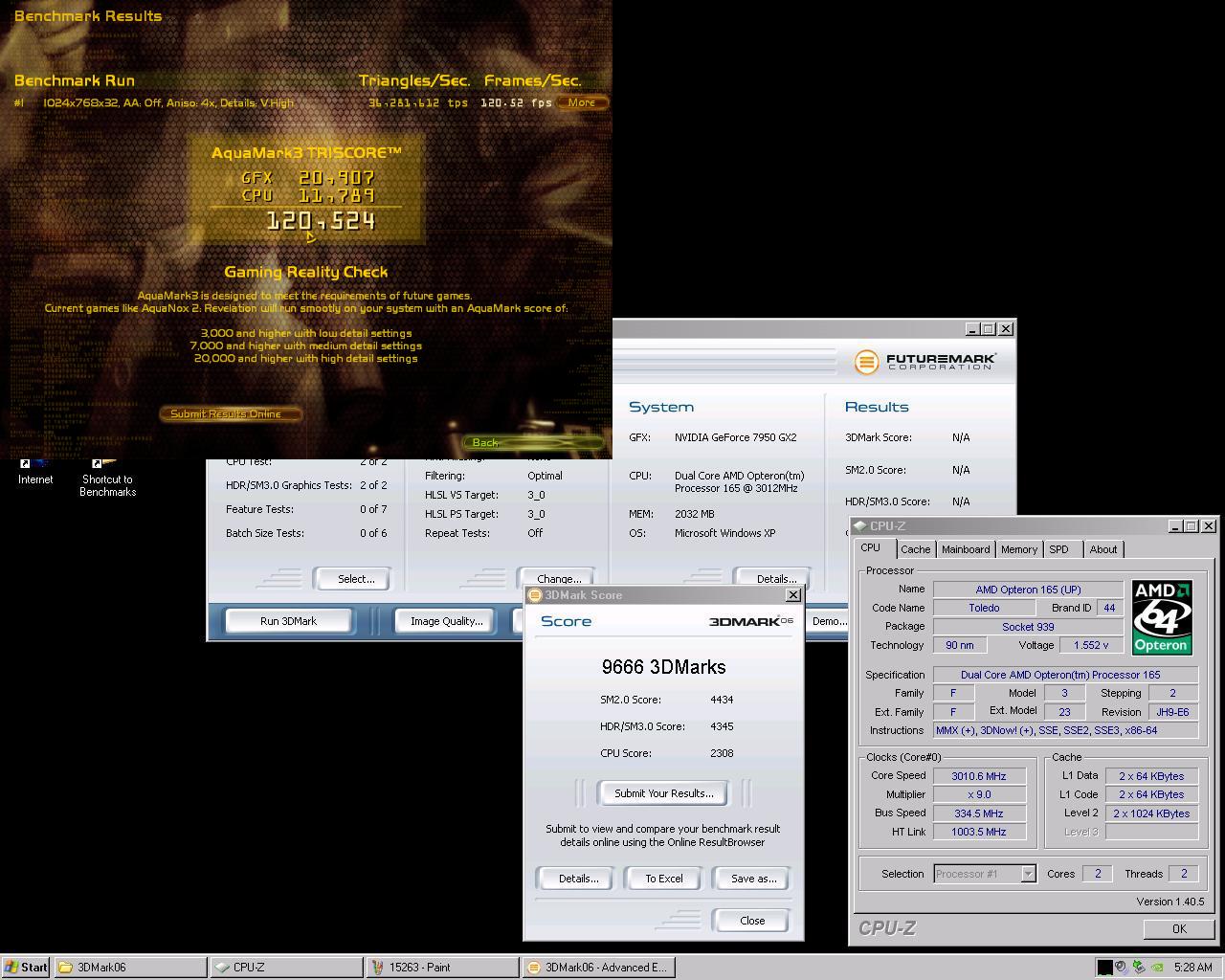Viewport: 1225px width, 980px height.
Task: Click the Level 2 cache 2 x 1024 KBytes field
Action: click(1151, 813)
